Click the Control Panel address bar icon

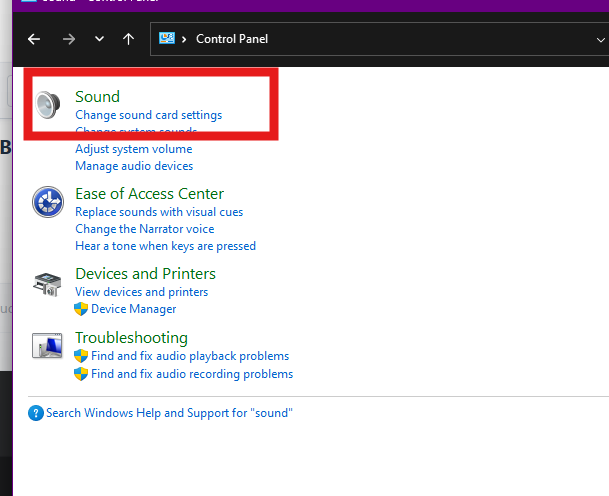click(x=167, y=38)
